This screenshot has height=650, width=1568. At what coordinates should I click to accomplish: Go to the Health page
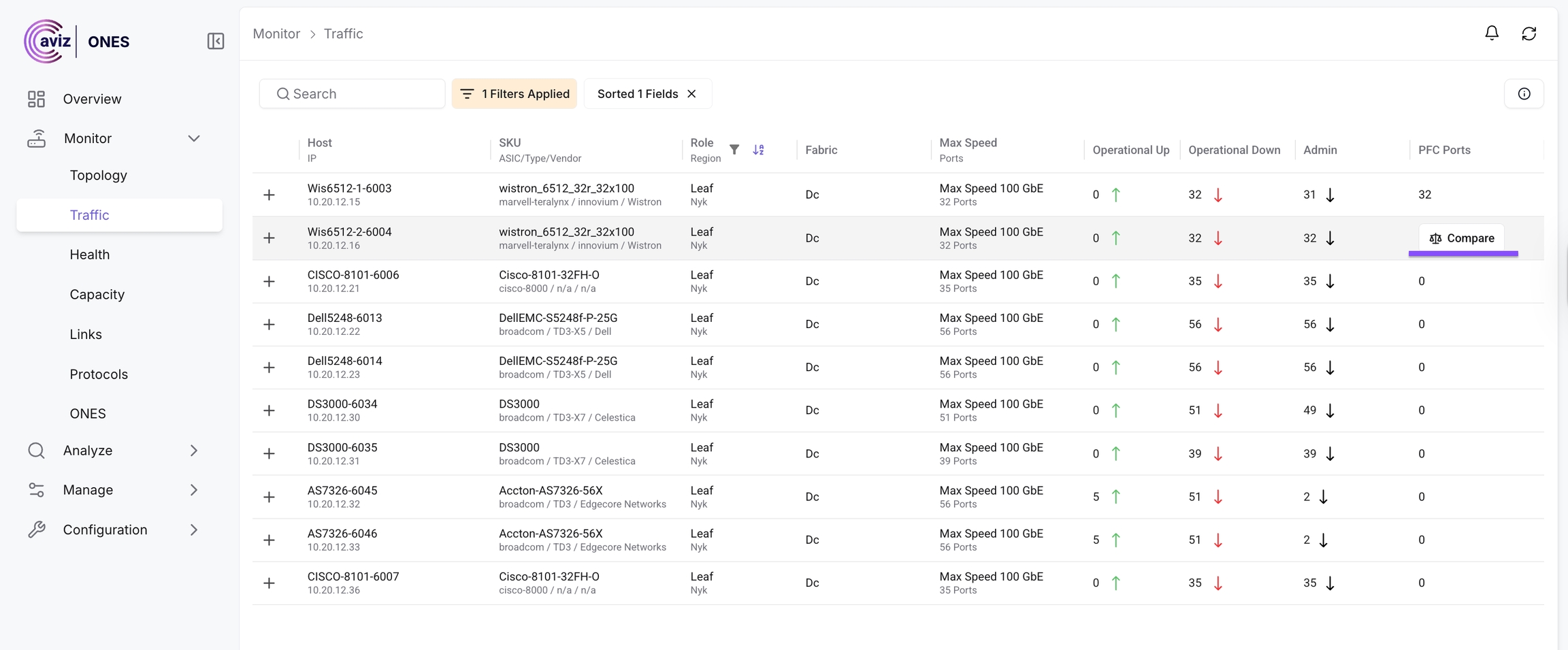(90, 255)
